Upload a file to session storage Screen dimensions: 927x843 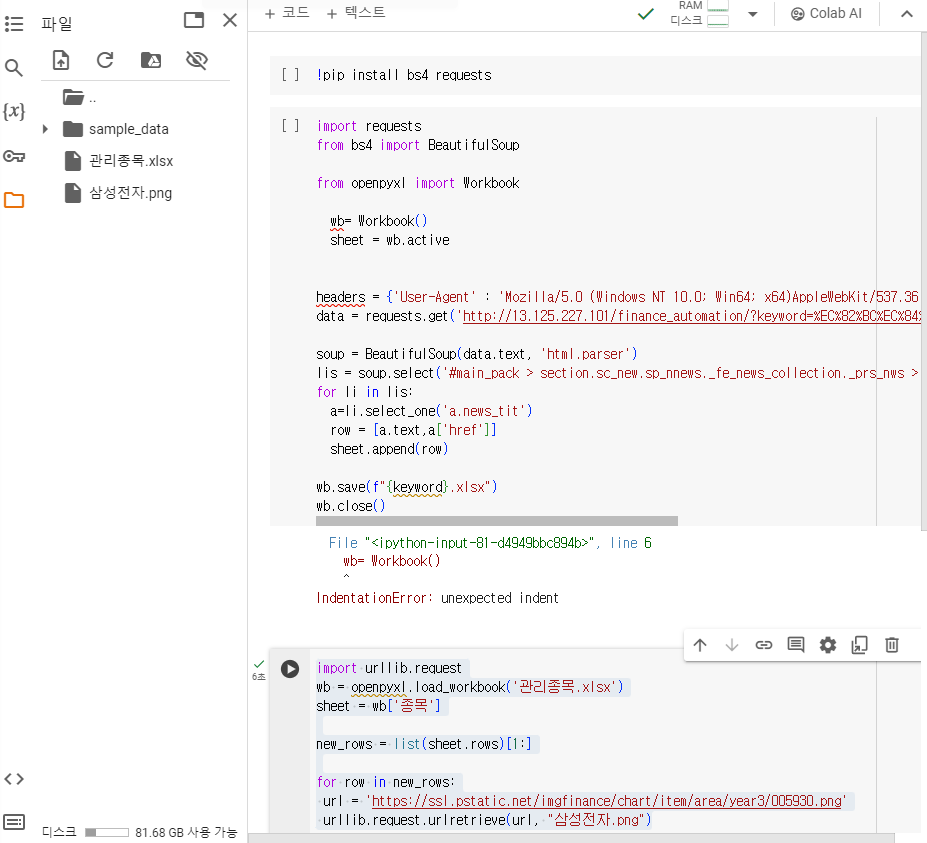[x=61, y=60]
